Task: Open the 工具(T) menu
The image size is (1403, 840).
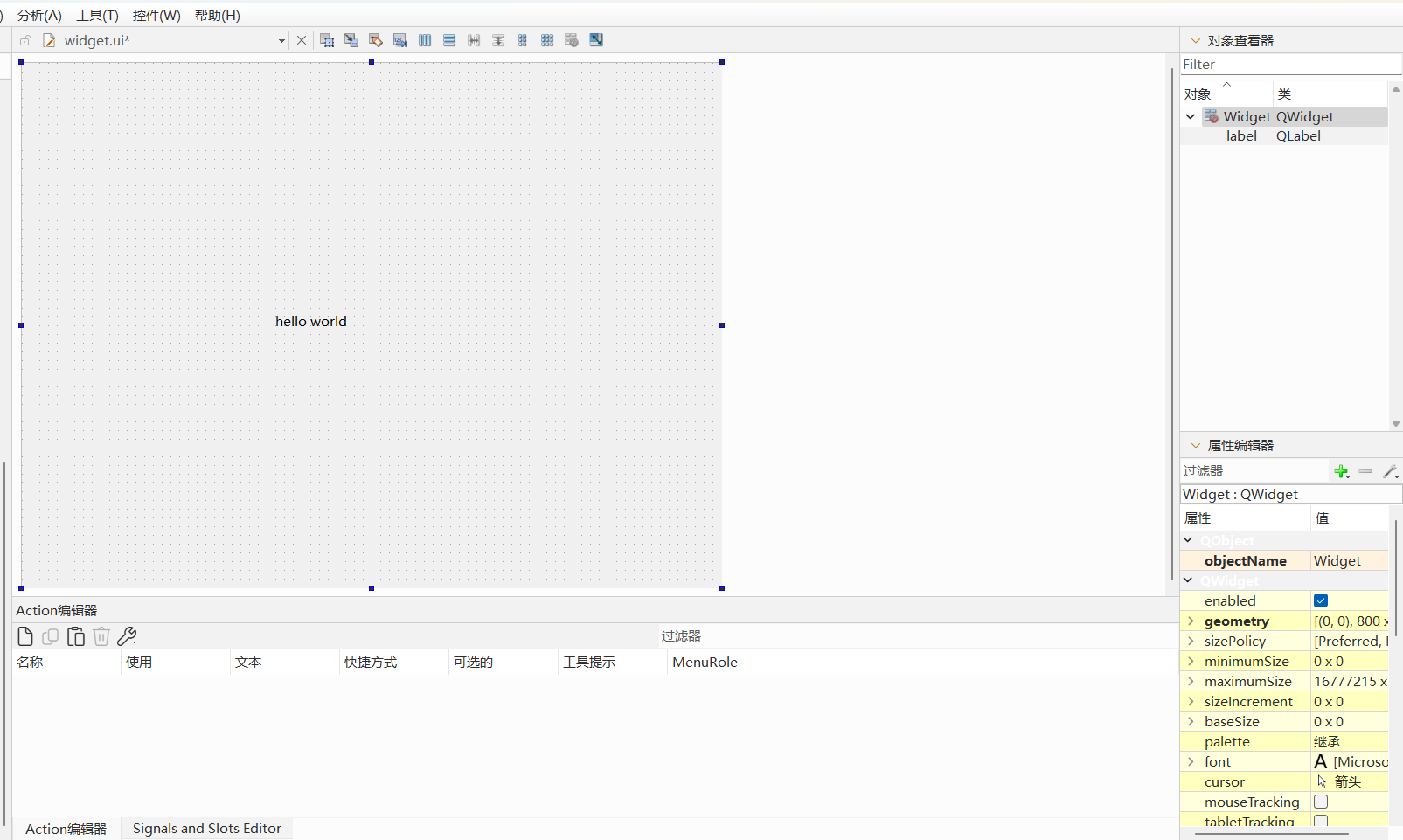Action: tap(97, 15)
